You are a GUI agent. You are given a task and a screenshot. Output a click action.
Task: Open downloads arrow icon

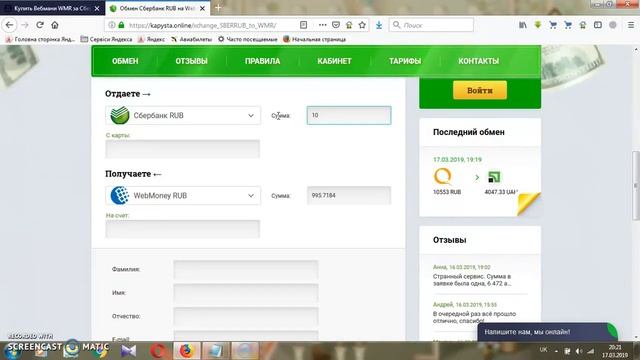(379, 25)
